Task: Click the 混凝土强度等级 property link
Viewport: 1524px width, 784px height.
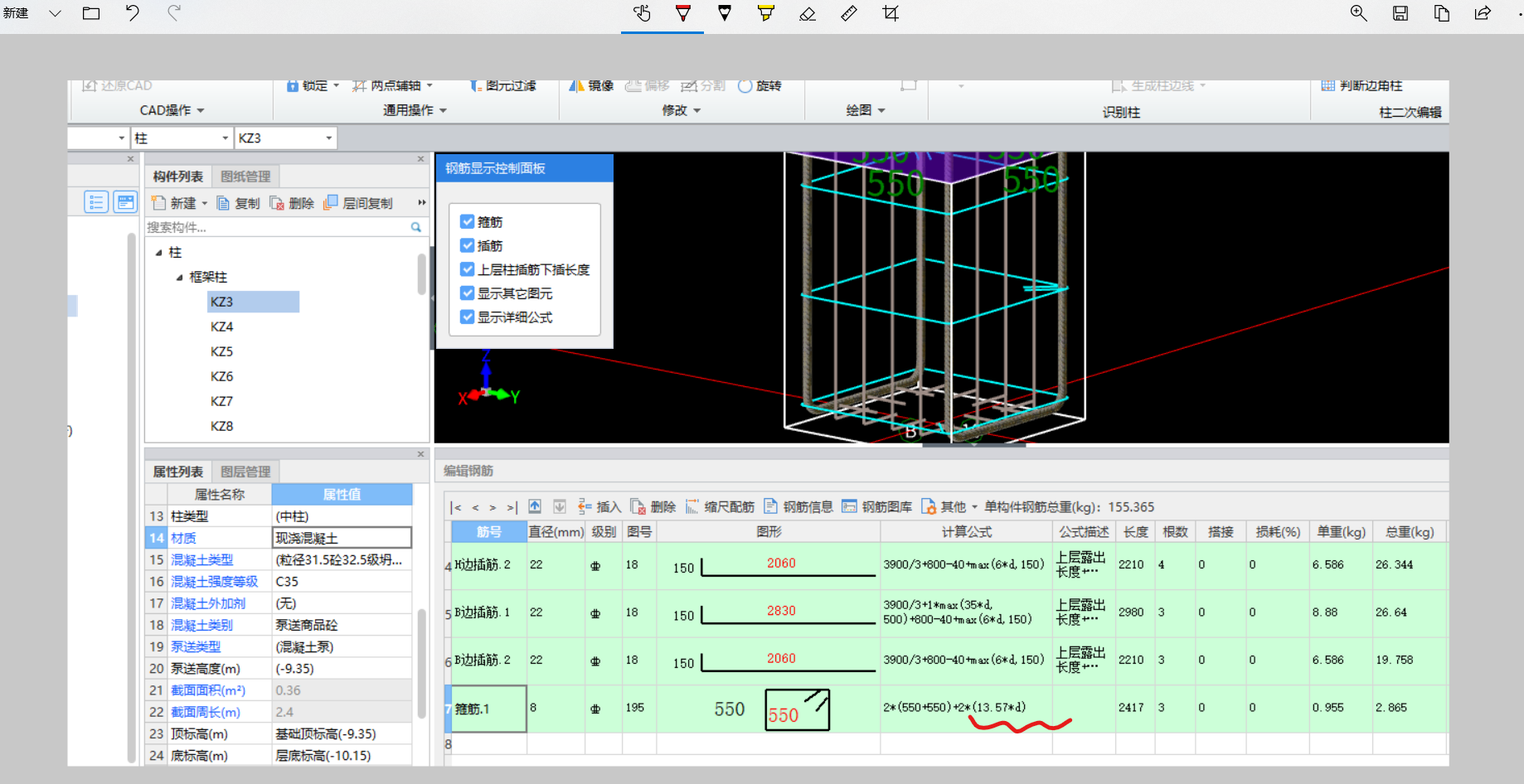Action: tap(214, 582)
